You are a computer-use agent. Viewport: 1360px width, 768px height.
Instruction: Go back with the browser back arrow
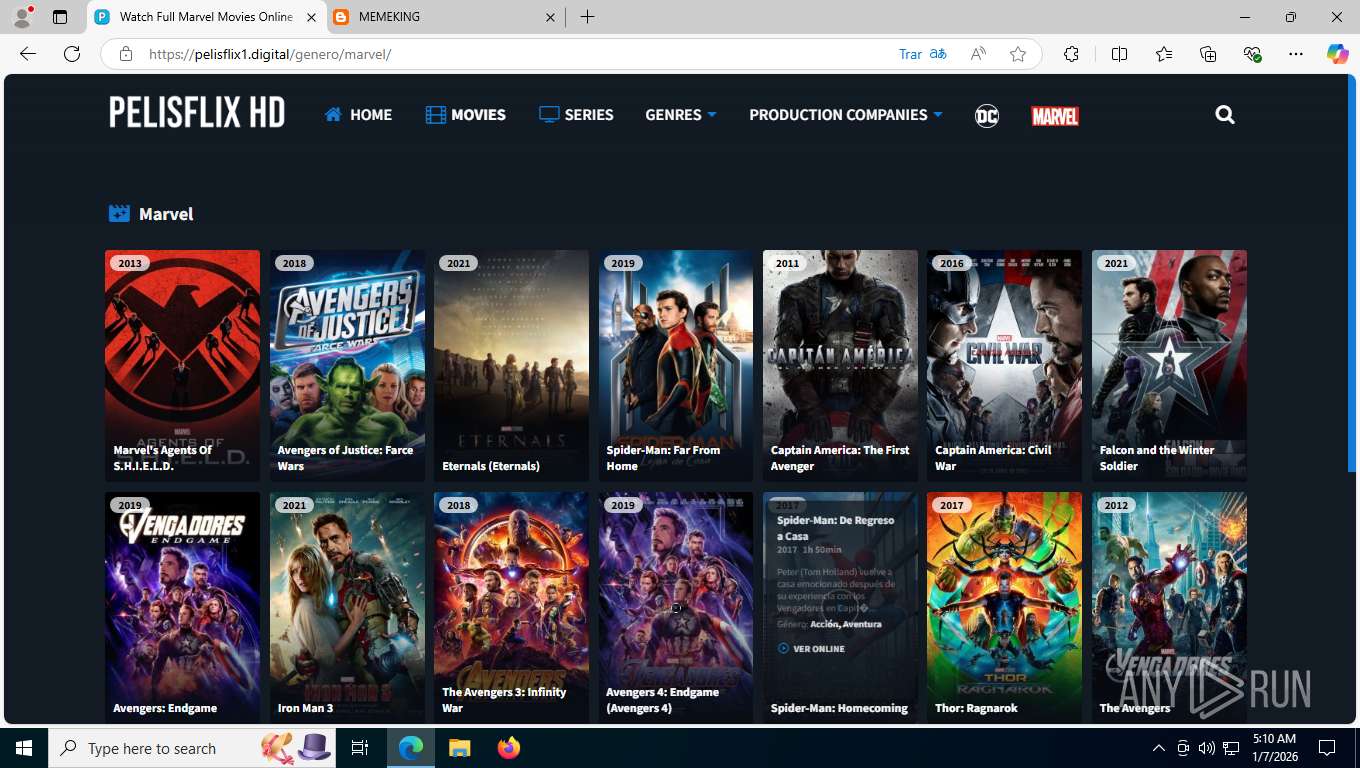[28, 54]
